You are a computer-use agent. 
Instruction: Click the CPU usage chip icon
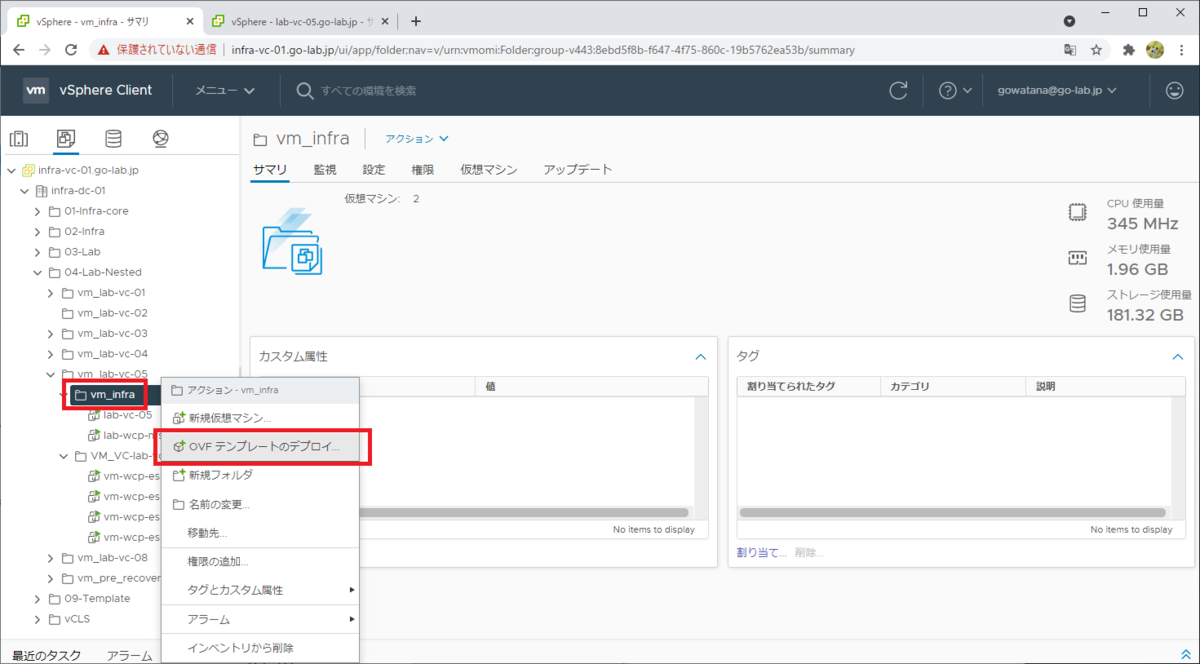[x=1077, y=212]
